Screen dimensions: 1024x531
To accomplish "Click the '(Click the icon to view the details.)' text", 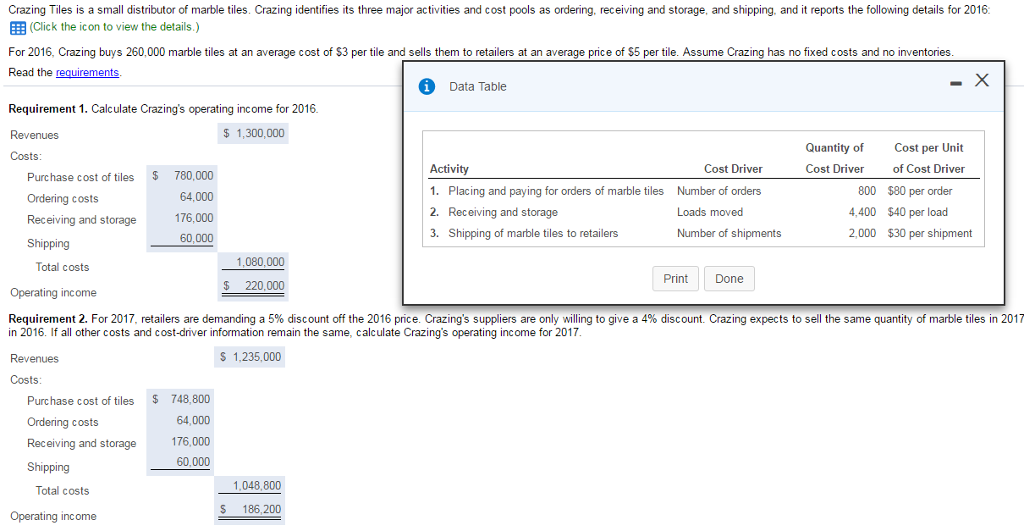I will click(115, 27).
